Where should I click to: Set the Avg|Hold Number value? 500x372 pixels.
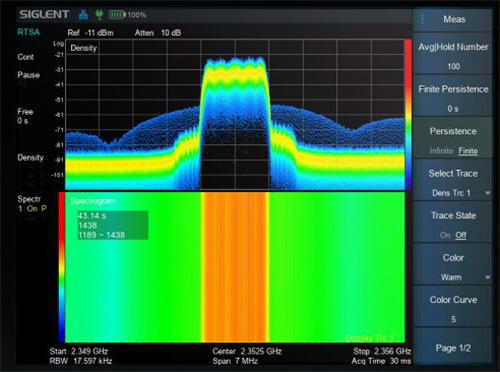pos(453,53)
